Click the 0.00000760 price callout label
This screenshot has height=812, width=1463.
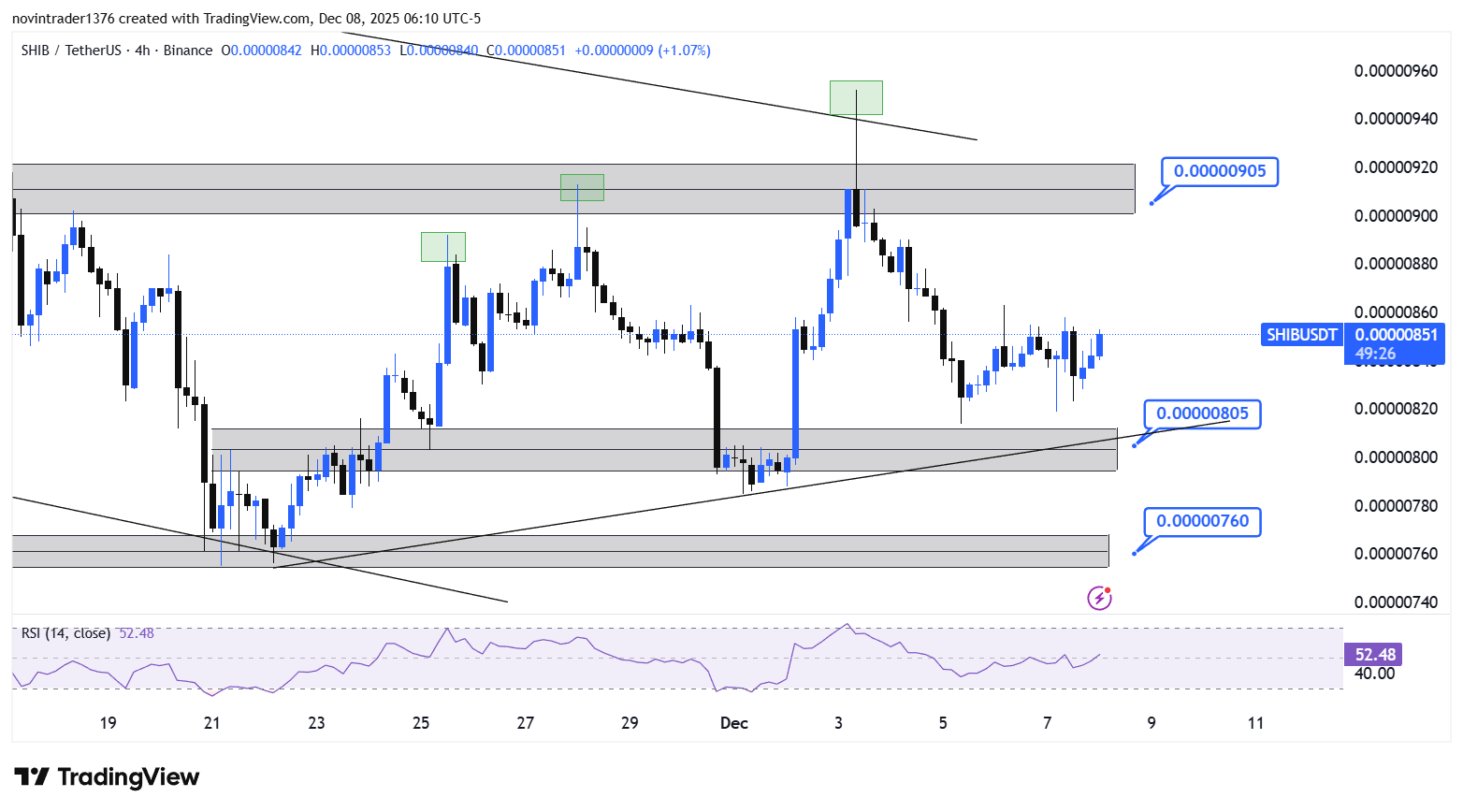click(x=1202, y=521)
